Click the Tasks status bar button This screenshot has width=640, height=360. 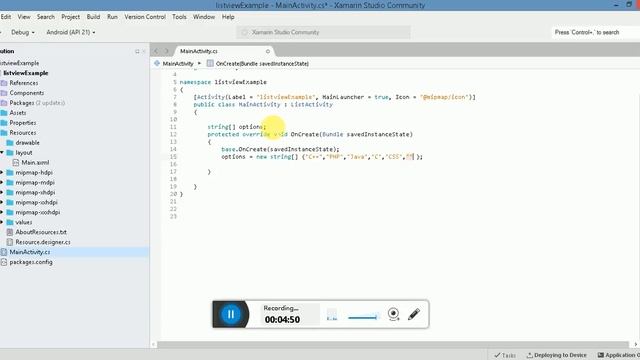505,355
